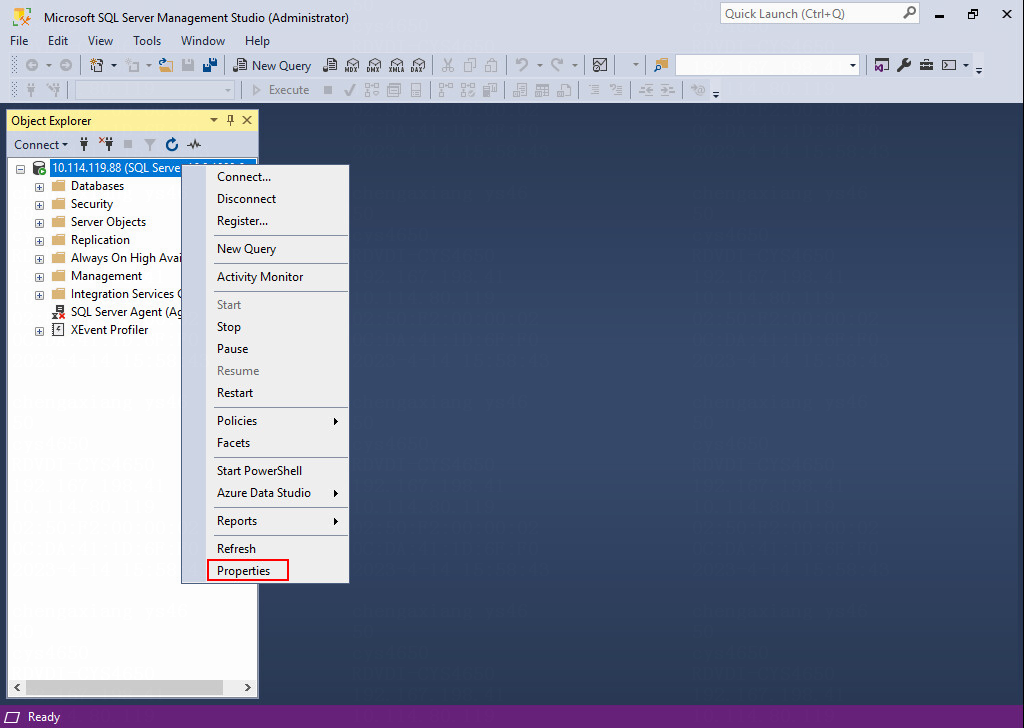1024x728 pixels.
Task: Open the Object Explorer window position dropdown
Action: pyautogui.click(x=214, y=120)
